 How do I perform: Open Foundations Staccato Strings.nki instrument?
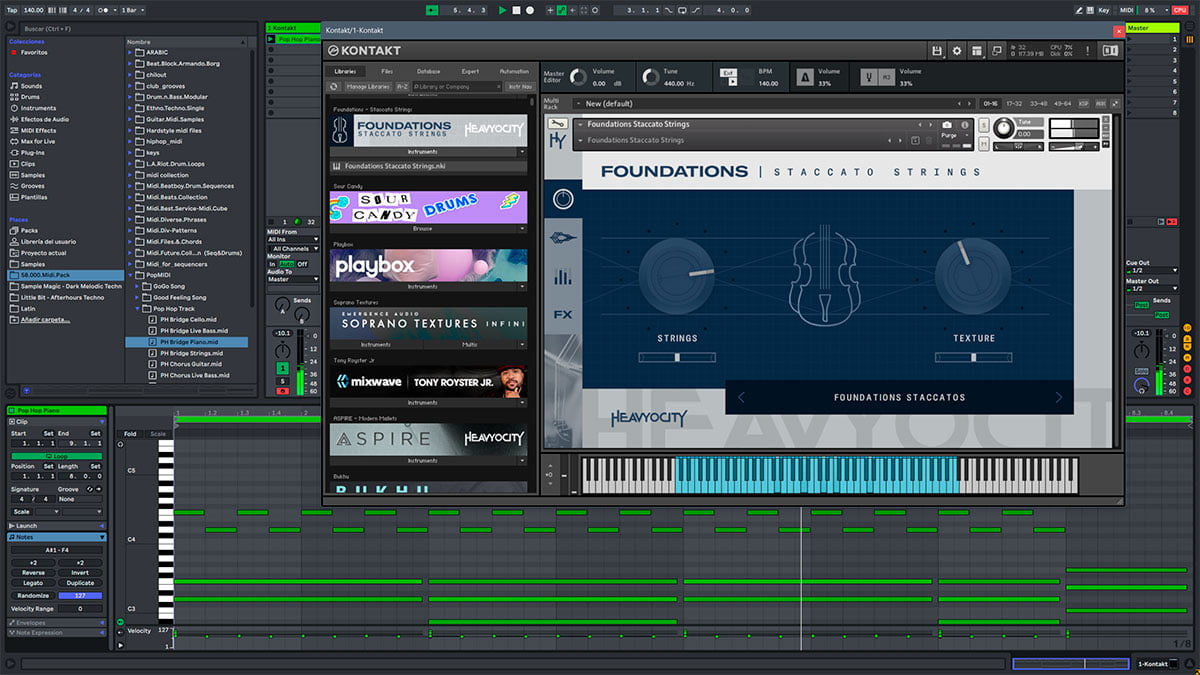click(x=428, y=166)
